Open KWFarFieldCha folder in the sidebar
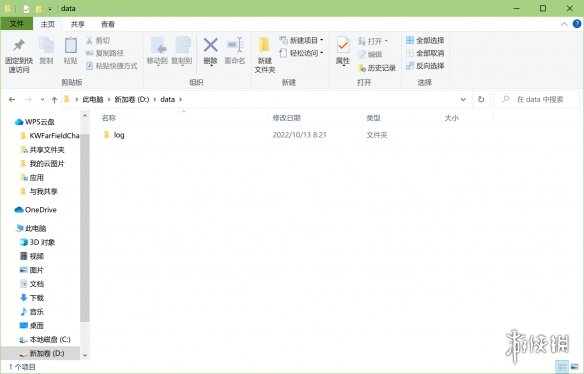The width and height of the screenshot is (584, 374). point(50,136)
